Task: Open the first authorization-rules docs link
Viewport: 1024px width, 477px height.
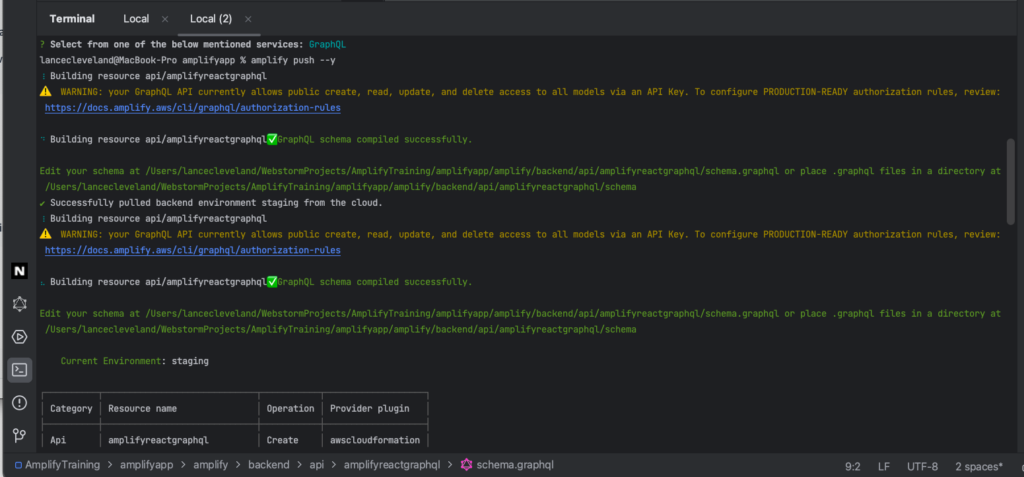Action: pyautogui.click(x=192, y=107)
